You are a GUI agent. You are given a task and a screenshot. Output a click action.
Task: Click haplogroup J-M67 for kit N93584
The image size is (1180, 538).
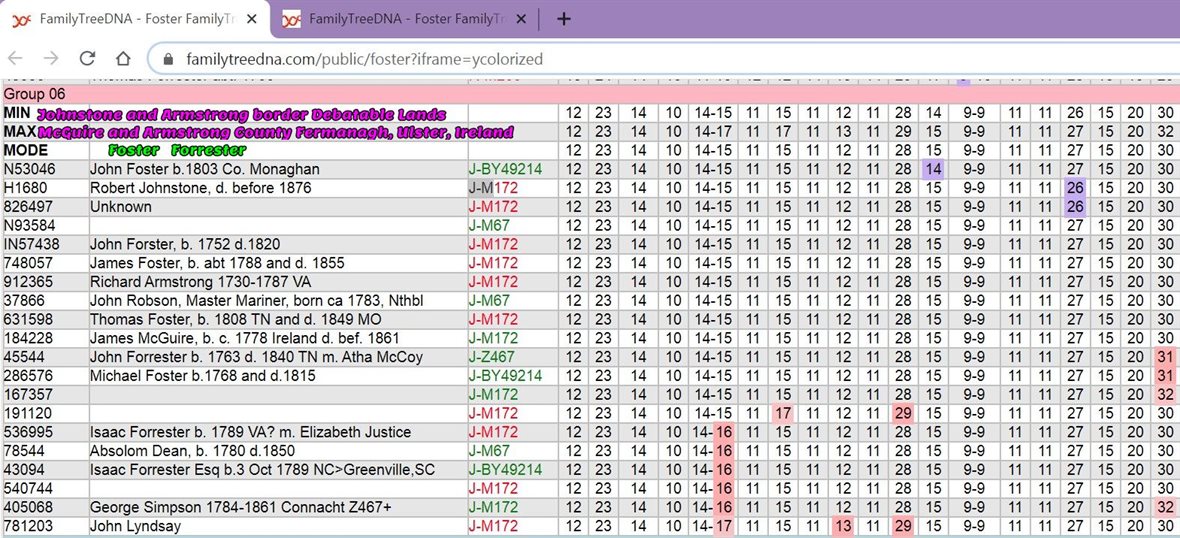pos(488,226)
